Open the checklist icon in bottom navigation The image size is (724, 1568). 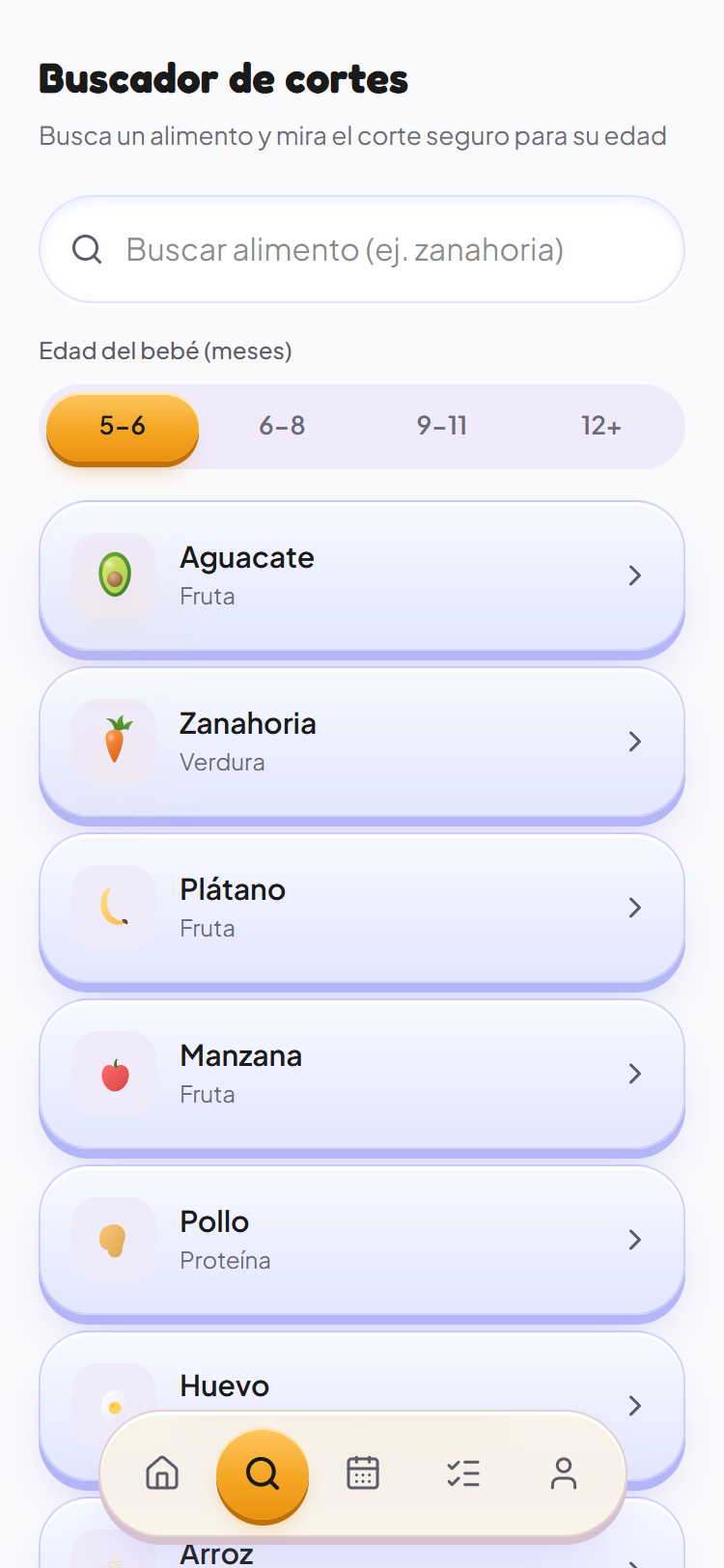pos(463,1473)
